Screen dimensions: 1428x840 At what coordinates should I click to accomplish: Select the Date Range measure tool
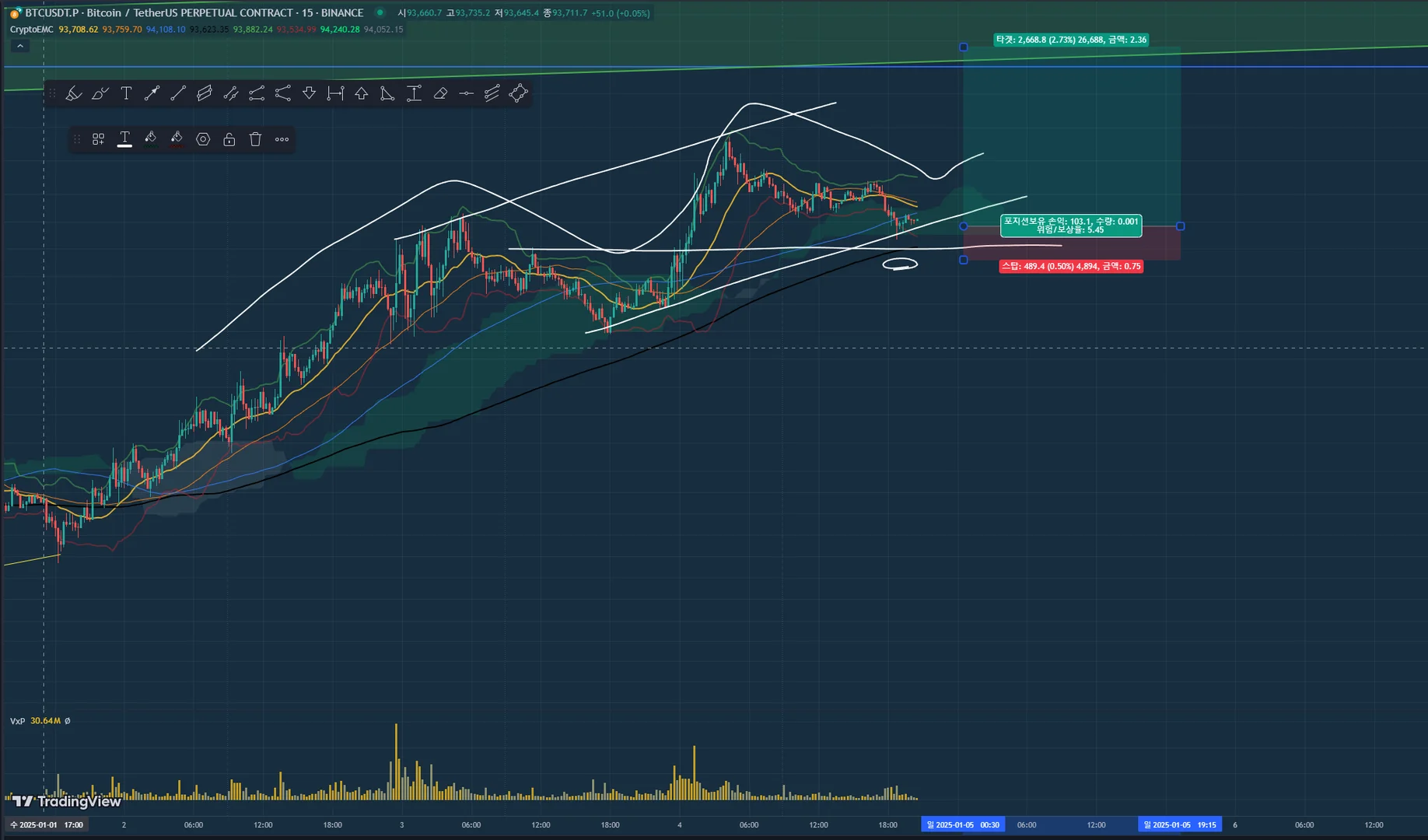click(x=335, y=94)
